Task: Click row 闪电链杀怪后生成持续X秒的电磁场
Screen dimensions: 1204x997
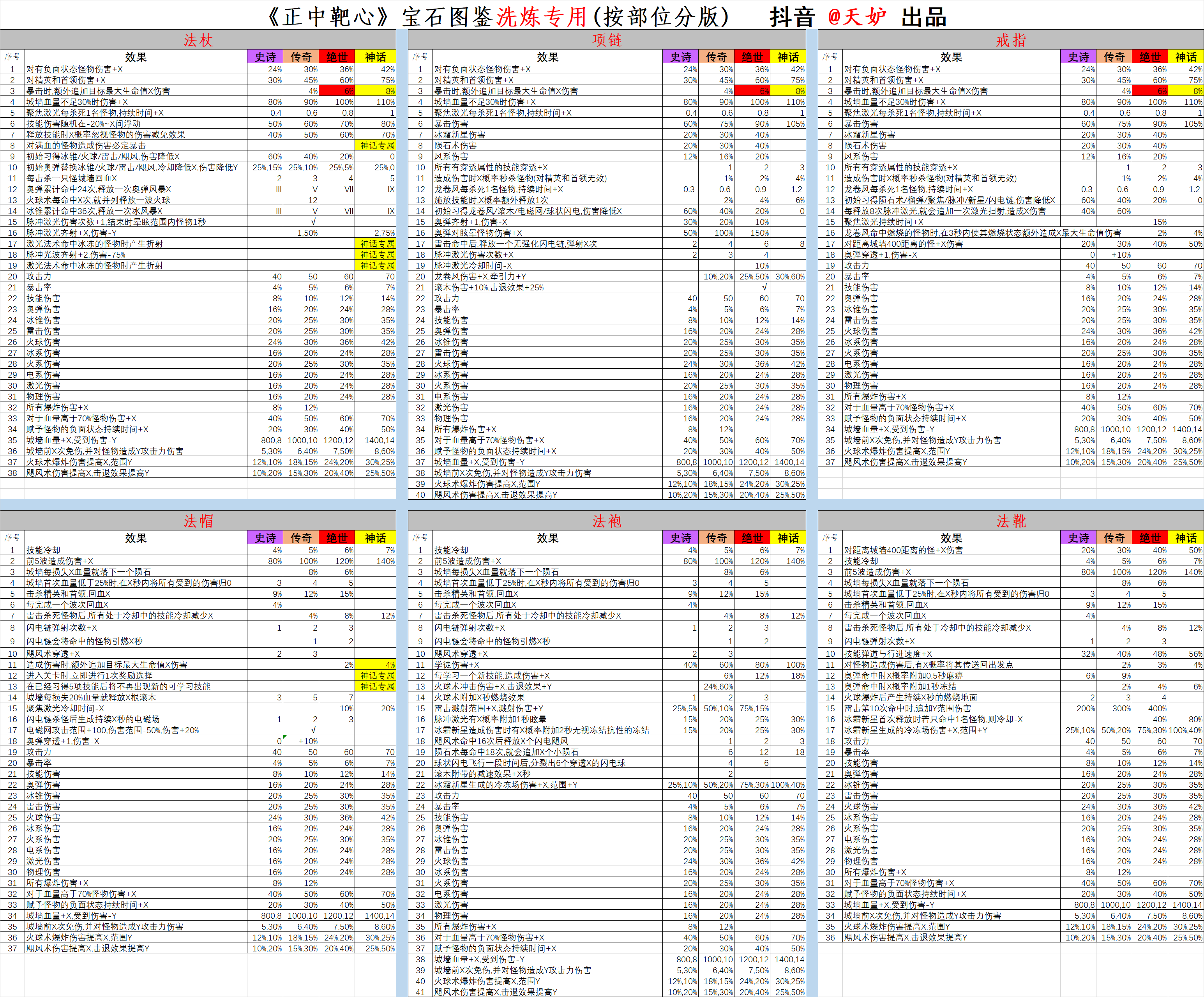Action: 198,719
